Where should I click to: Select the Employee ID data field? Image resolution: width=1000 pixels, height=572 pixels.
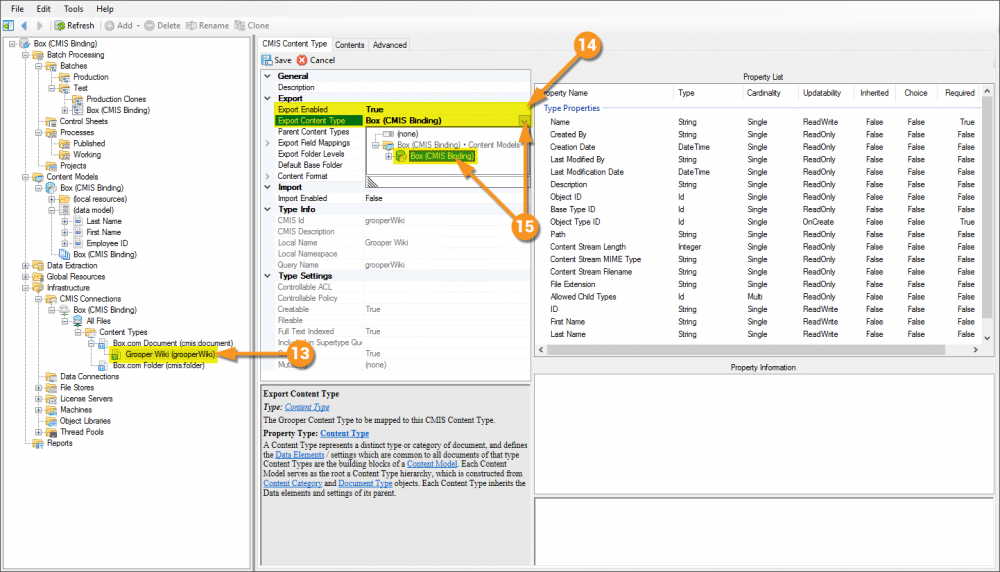107,243
